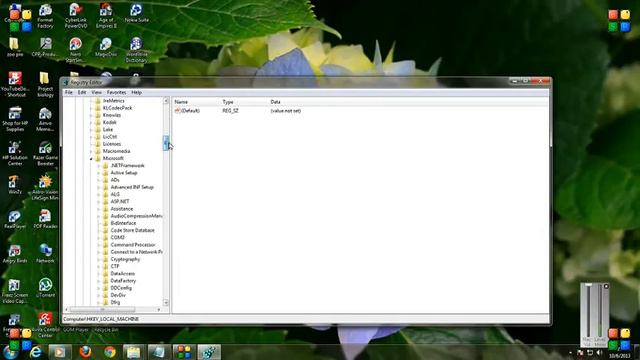The height and width of the screenshot is (360, 640).
Task: Launch the Nero StartSmart desktop icon
Action: [x=76, y=50]
